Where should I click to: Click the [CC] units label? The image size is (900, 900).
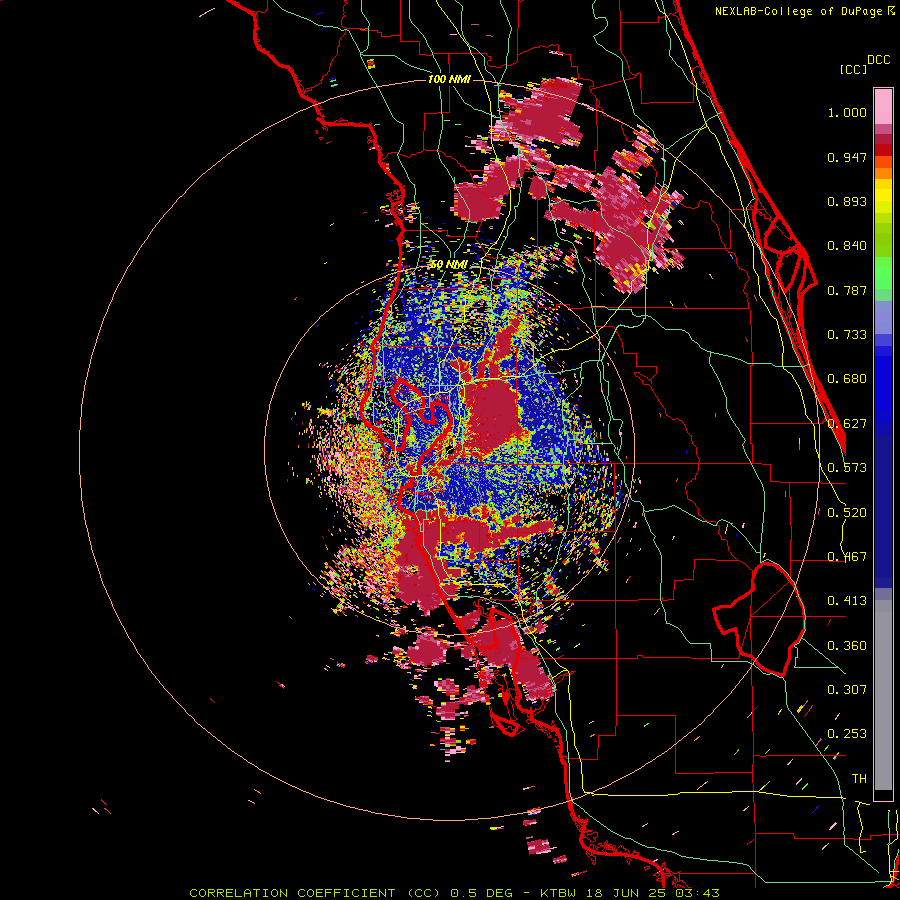pyautogui.click(x=853, y=69)
